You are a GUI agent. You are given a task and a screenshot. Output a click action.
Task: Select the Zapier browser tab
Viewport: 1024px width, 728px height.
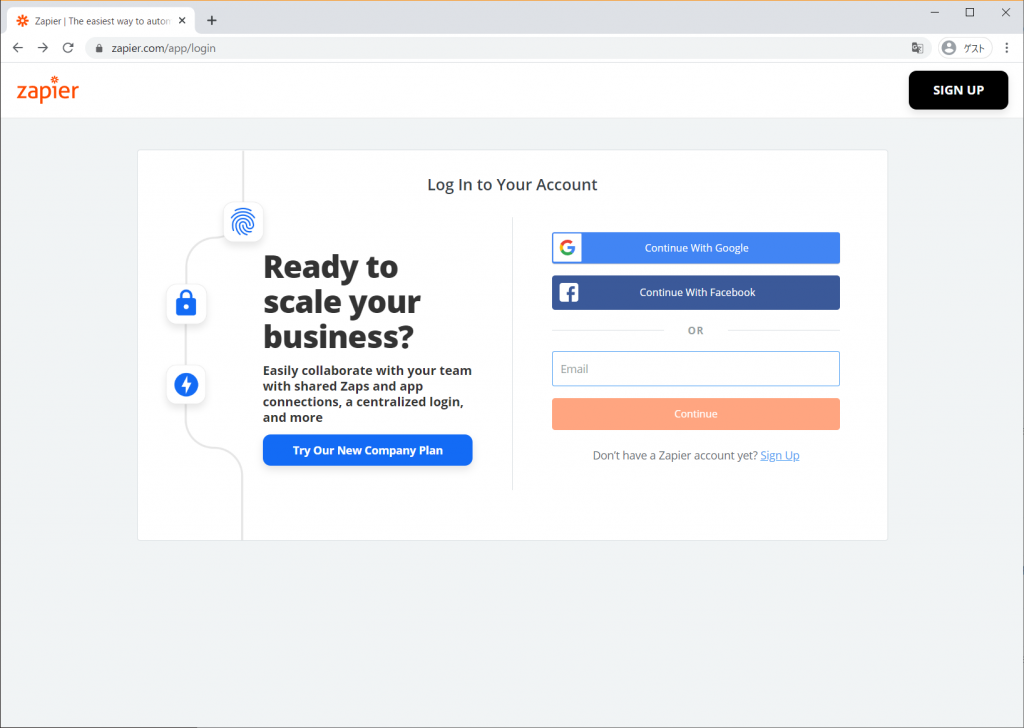tap(101, 21)
